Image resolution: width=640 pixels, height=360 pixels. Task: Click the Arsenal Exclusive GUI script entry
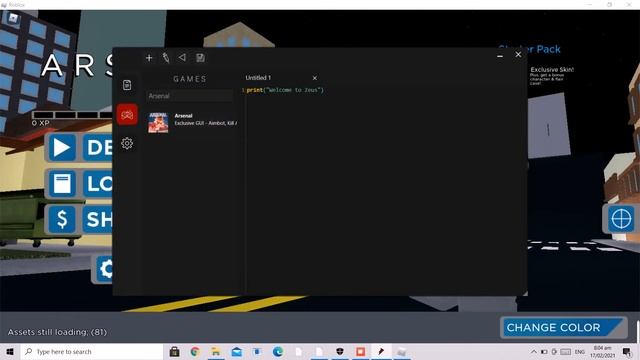click(x=192, y=122)
